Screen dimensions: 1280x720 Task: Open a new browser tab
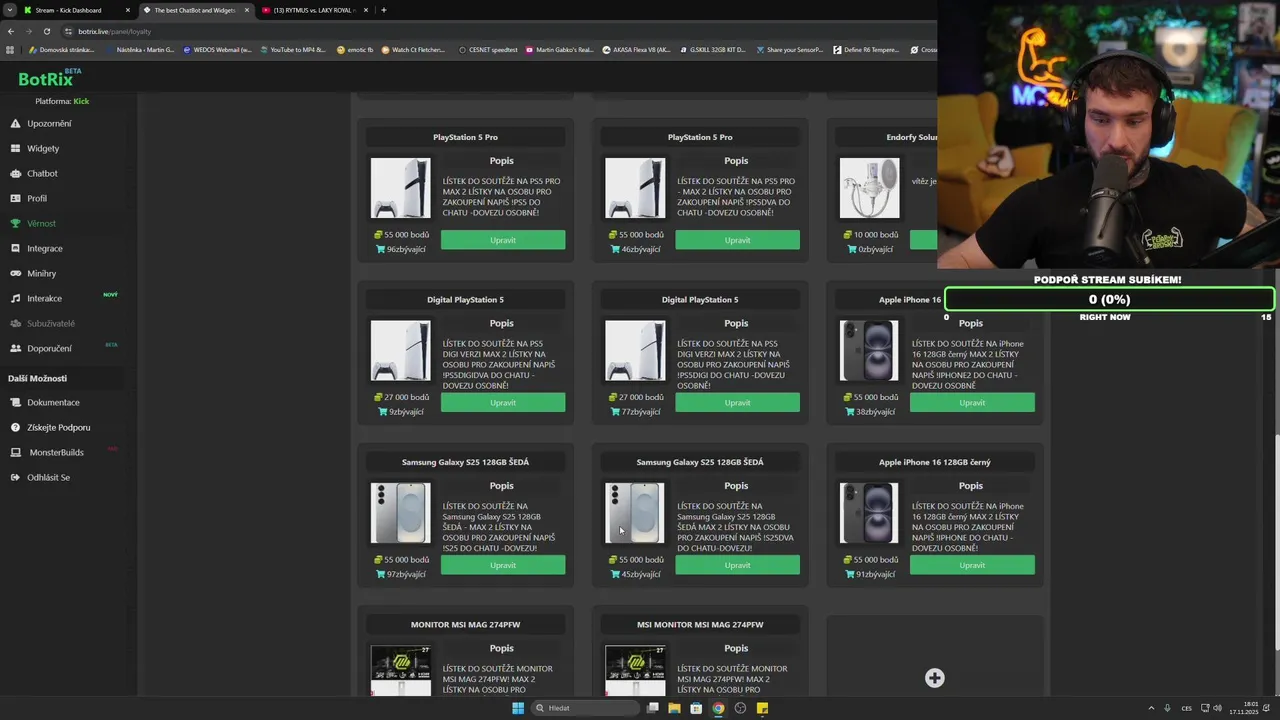[384, 10]
